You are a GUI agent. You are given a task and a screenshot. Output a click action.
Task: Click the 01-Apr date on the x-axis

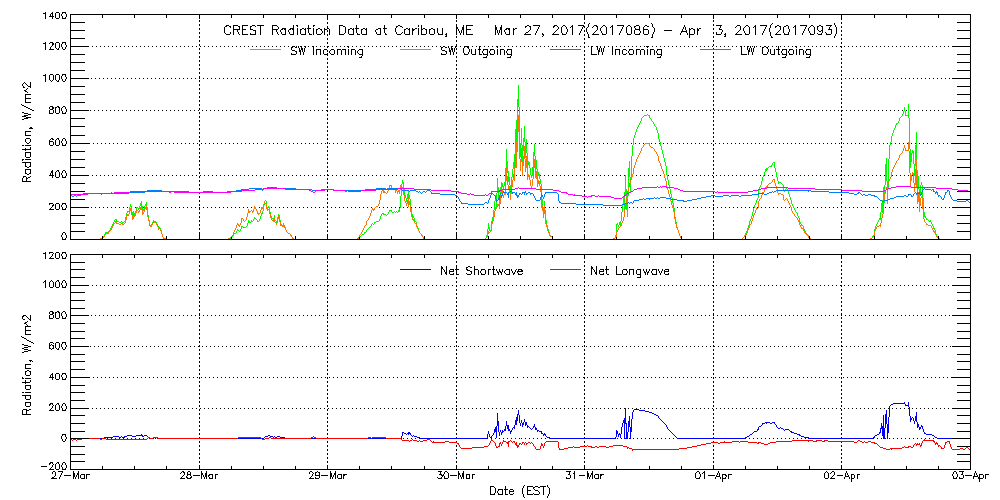[713, 477]
